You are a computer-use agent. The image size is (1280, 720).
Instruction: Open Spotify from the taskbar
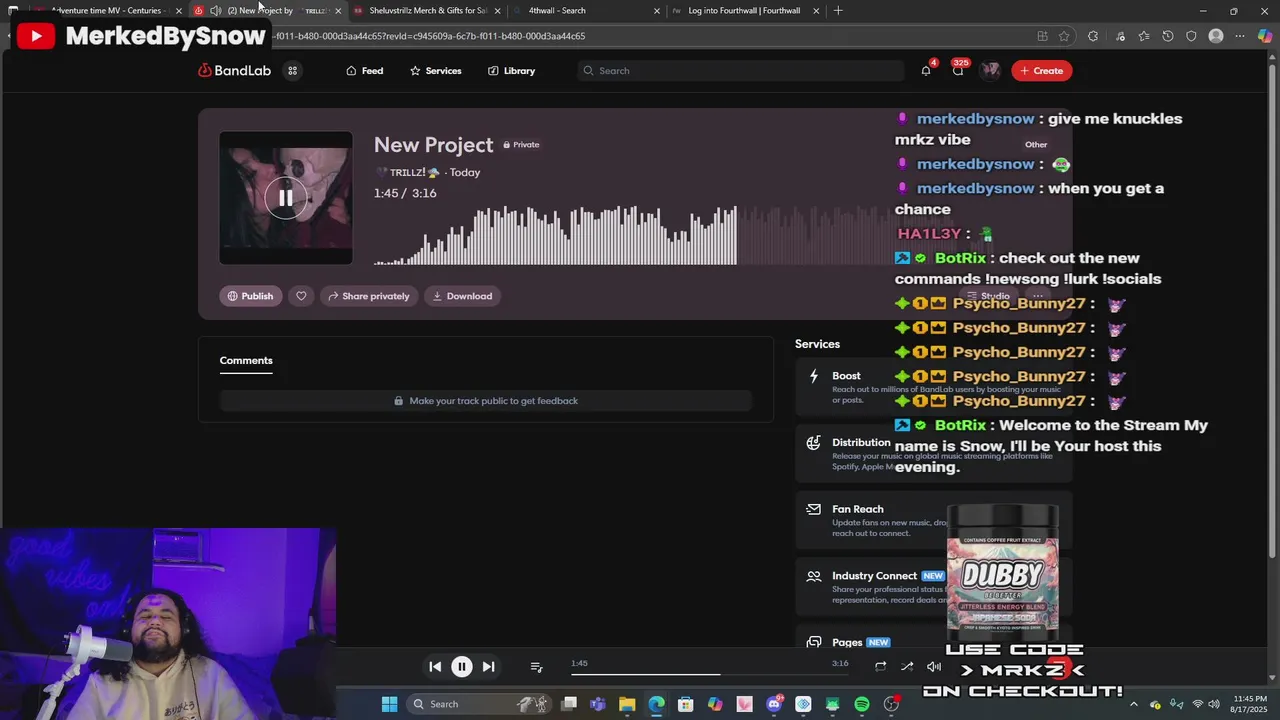tap(862, 704)
